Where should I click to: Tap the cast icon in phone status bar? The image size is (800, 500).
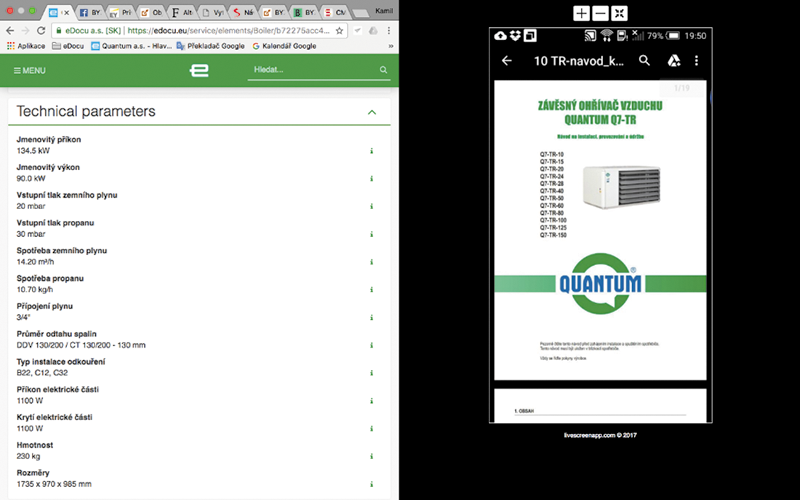pos(590,36)
